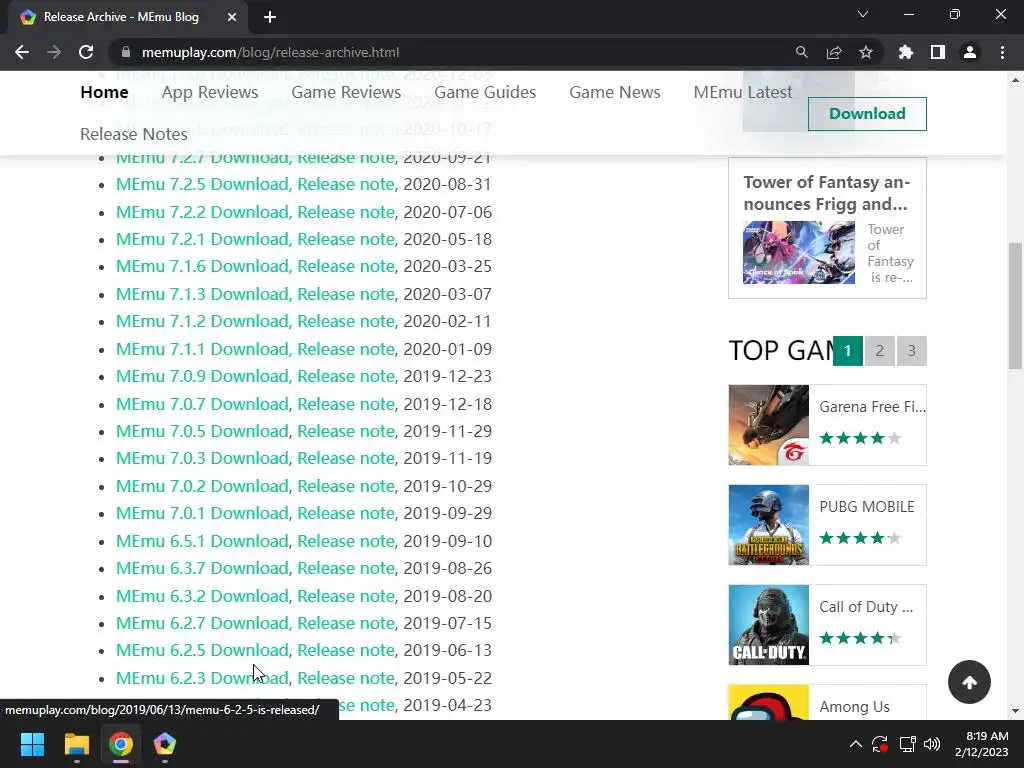1024x768 pixels.
Task: Open the clock and date panel
Action: tap(982, 744)
